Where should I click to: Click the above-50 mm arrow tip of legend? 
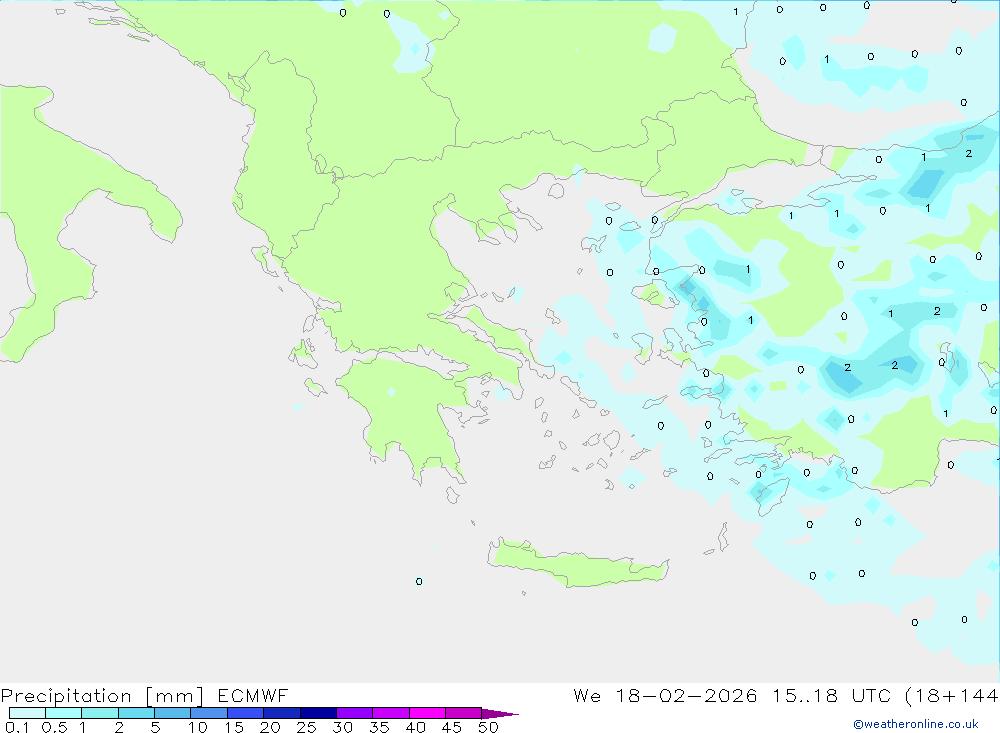click(500, 713)
